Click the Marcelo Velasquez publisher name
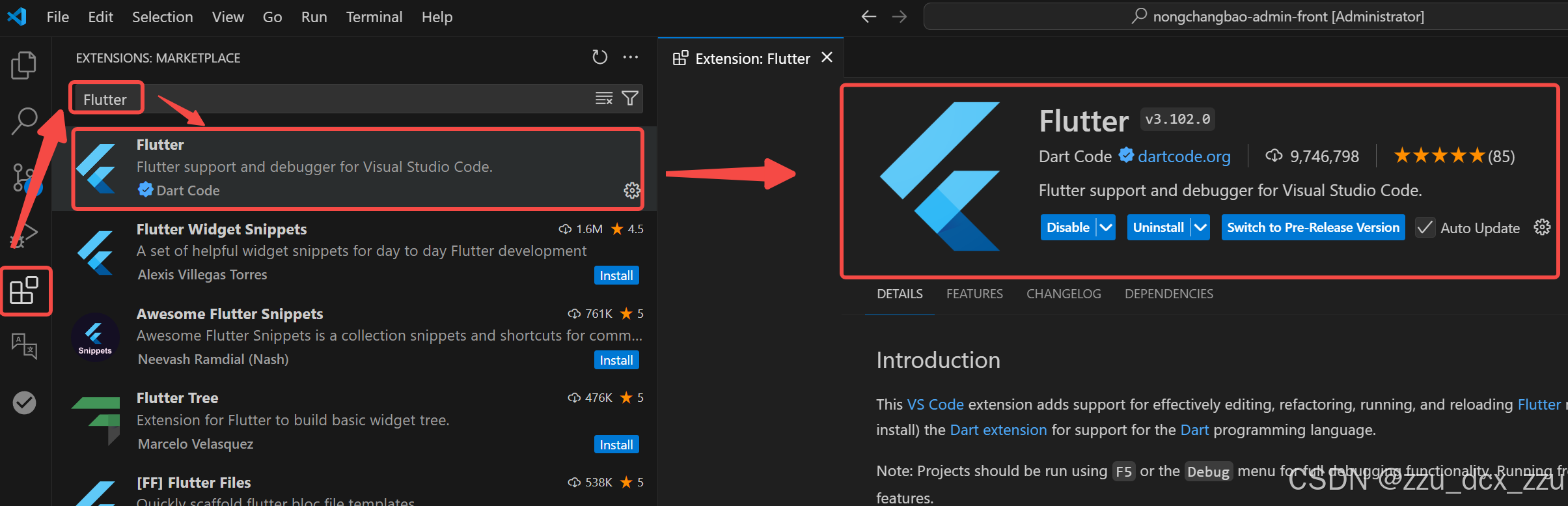The height and width of the screenshot is (506, 1568). 195,444
